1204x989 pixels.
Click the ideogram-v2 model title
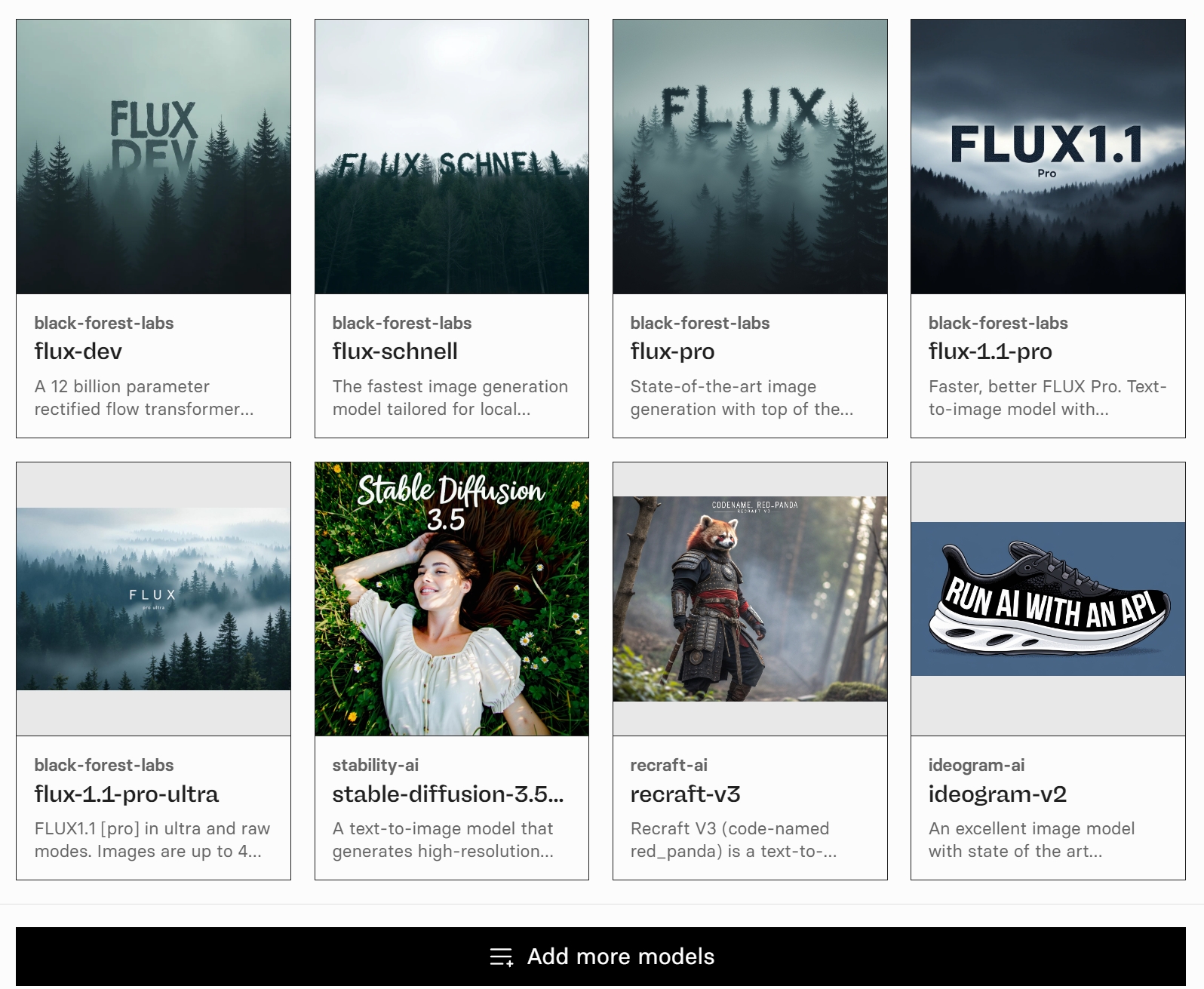click(x=997, y=794)
